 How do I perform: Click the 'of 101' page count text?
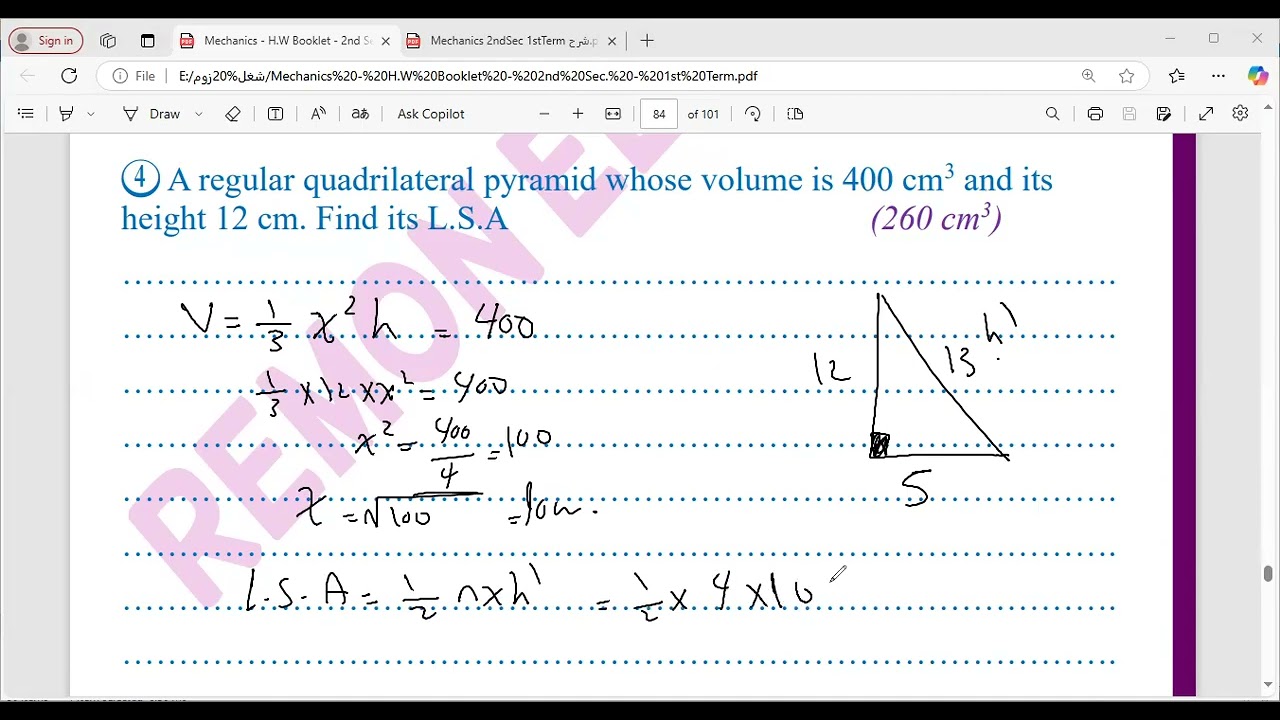(703, 114)
